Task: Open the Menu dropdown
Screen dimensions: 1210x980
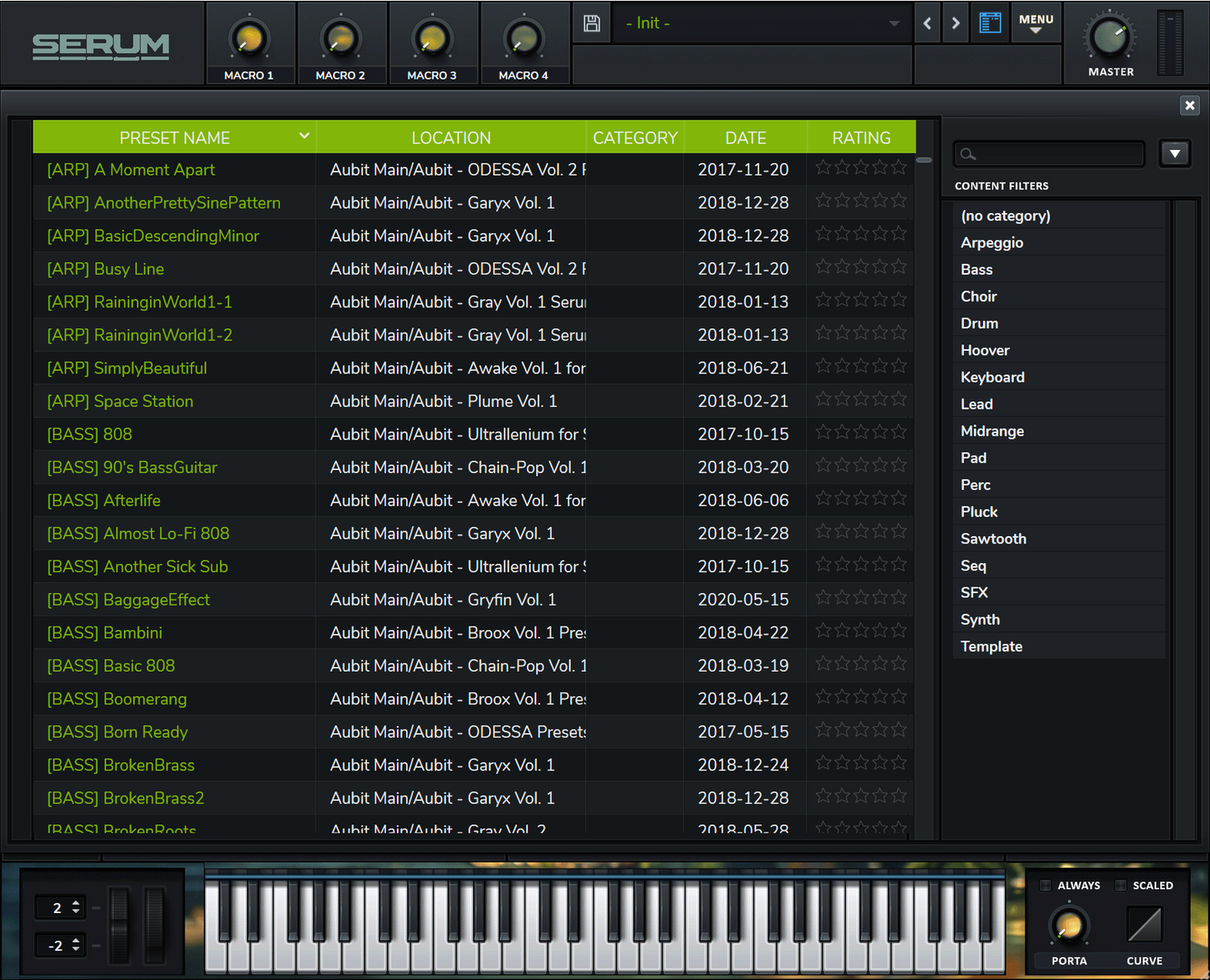Action: point(1036,23)
